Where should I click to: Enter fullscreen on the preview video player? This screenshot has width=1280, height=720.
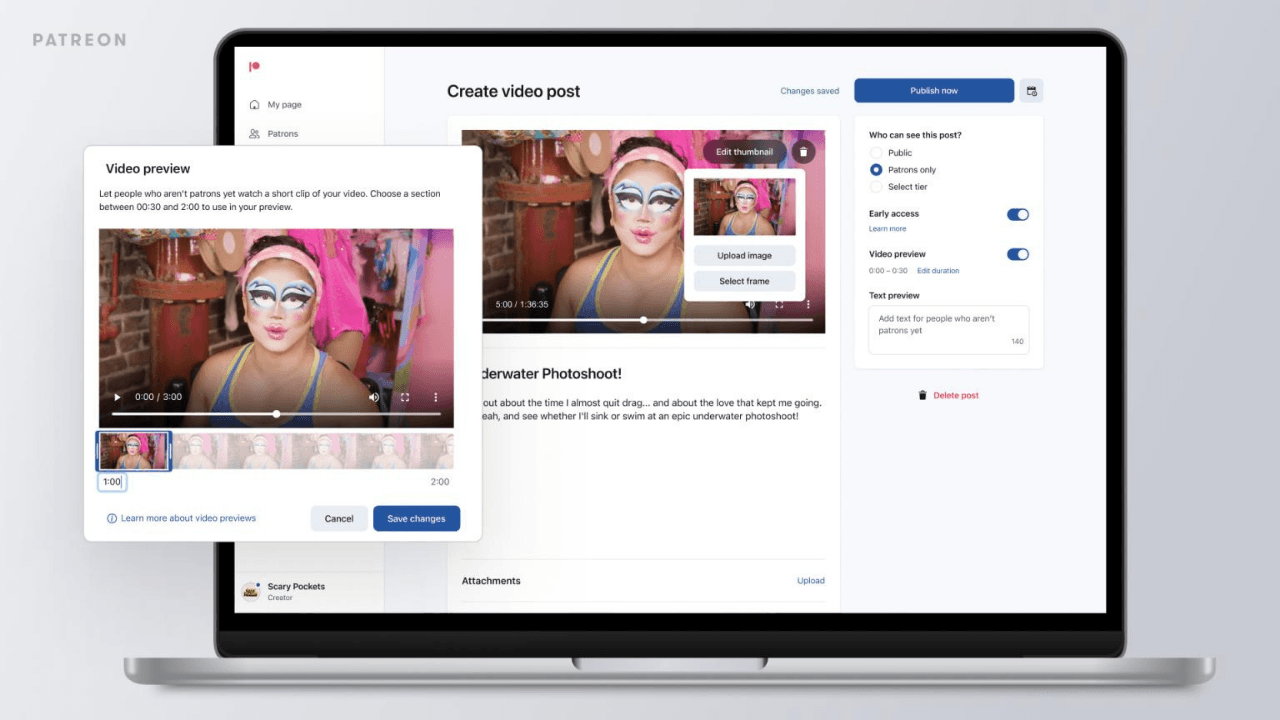[x=404, y=397]
